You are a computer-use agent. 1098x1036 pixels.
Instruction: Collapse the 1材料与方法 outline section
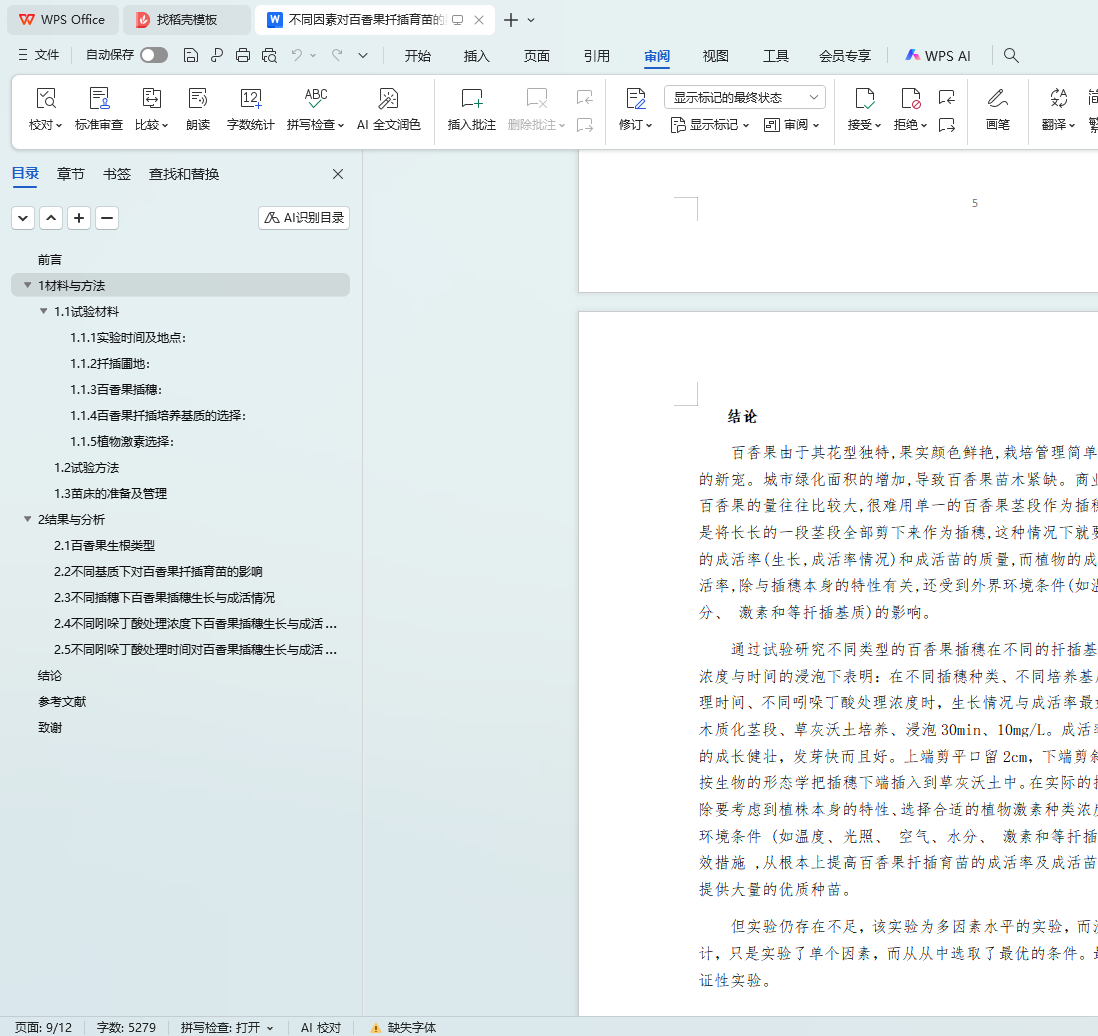27,286
